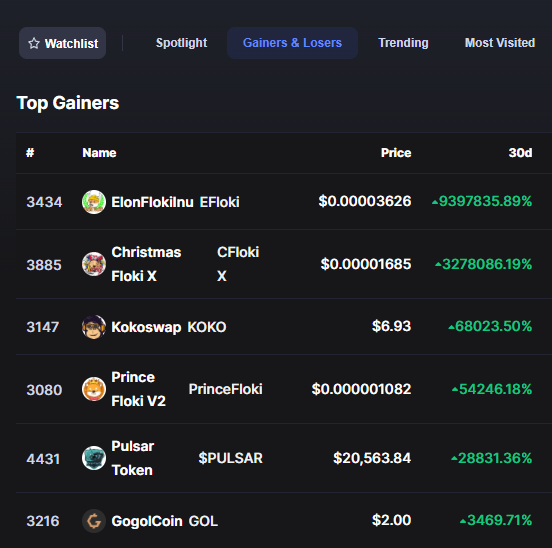Click the price $0.00003626
552x548 pixels.
coord(365,201)
